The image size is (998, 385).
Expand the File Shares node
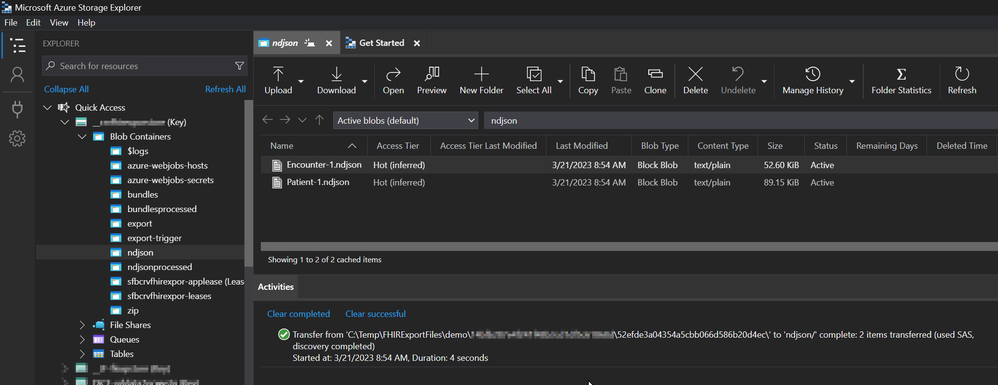tap(81, 325)
